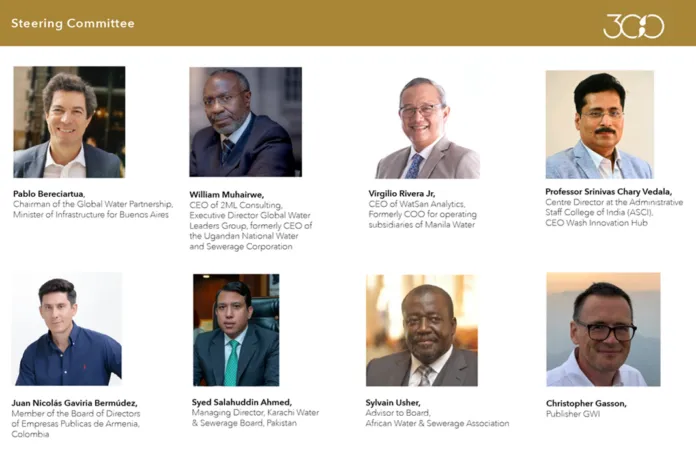Select the Steering Committee heading

coord(73,24)
